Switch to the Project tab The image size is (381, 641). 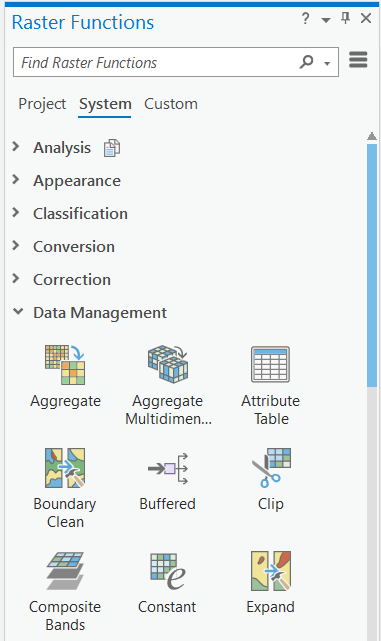click(x=42, y=104)
